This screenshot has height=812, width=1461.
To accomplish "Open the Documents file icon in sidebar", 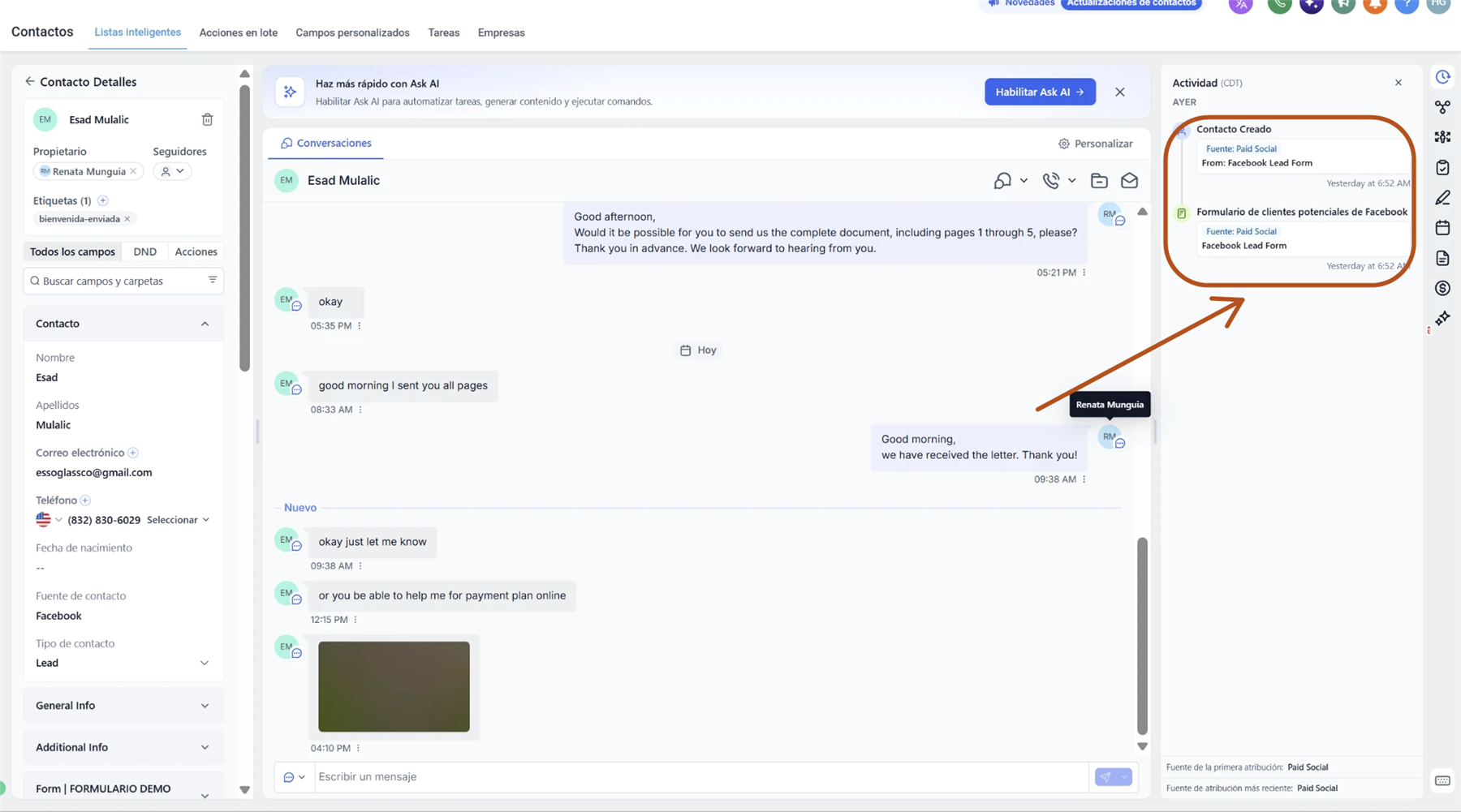I will [x=1442, y=258].
